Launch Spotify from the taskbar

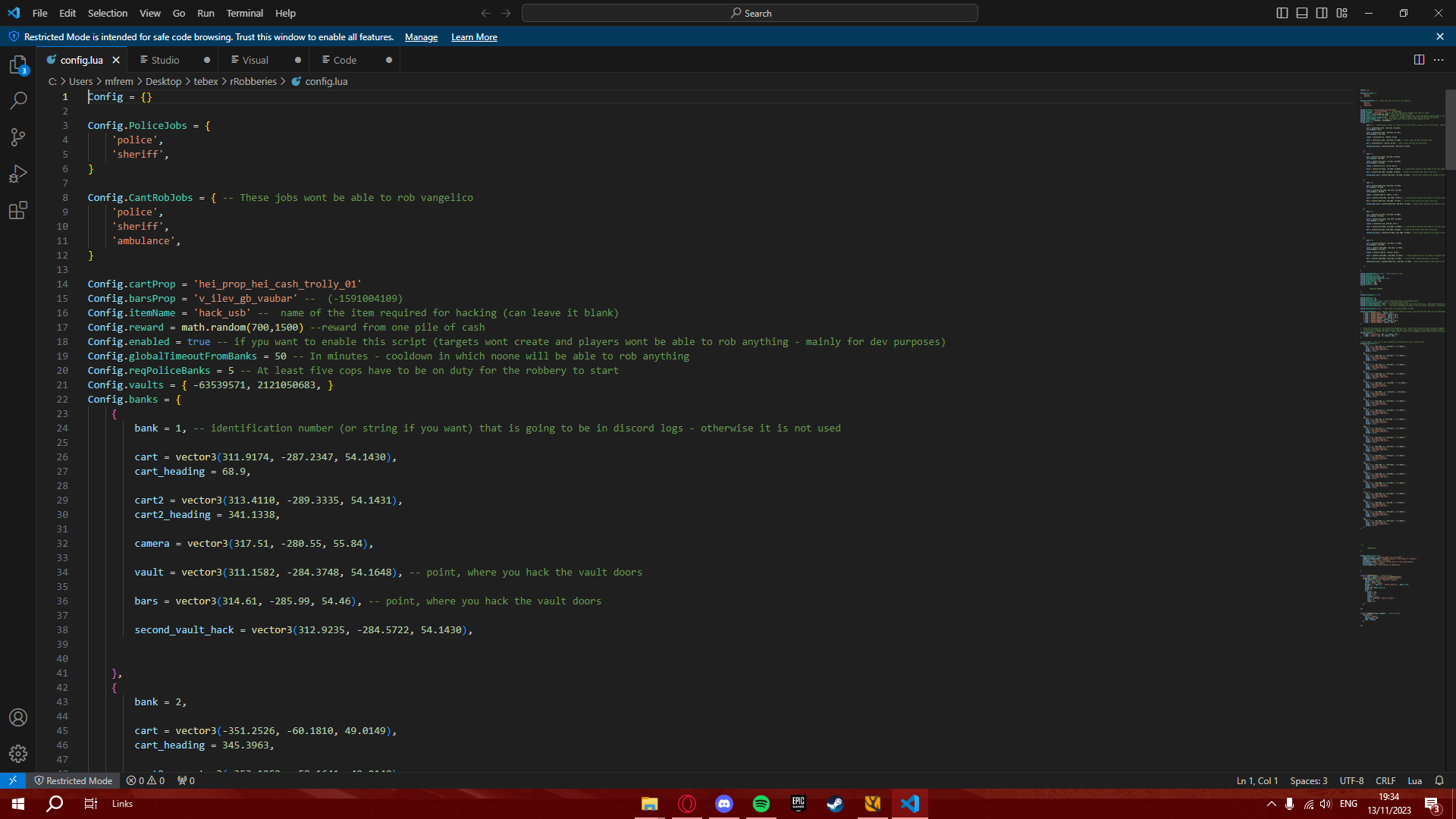tap(761, 803)
